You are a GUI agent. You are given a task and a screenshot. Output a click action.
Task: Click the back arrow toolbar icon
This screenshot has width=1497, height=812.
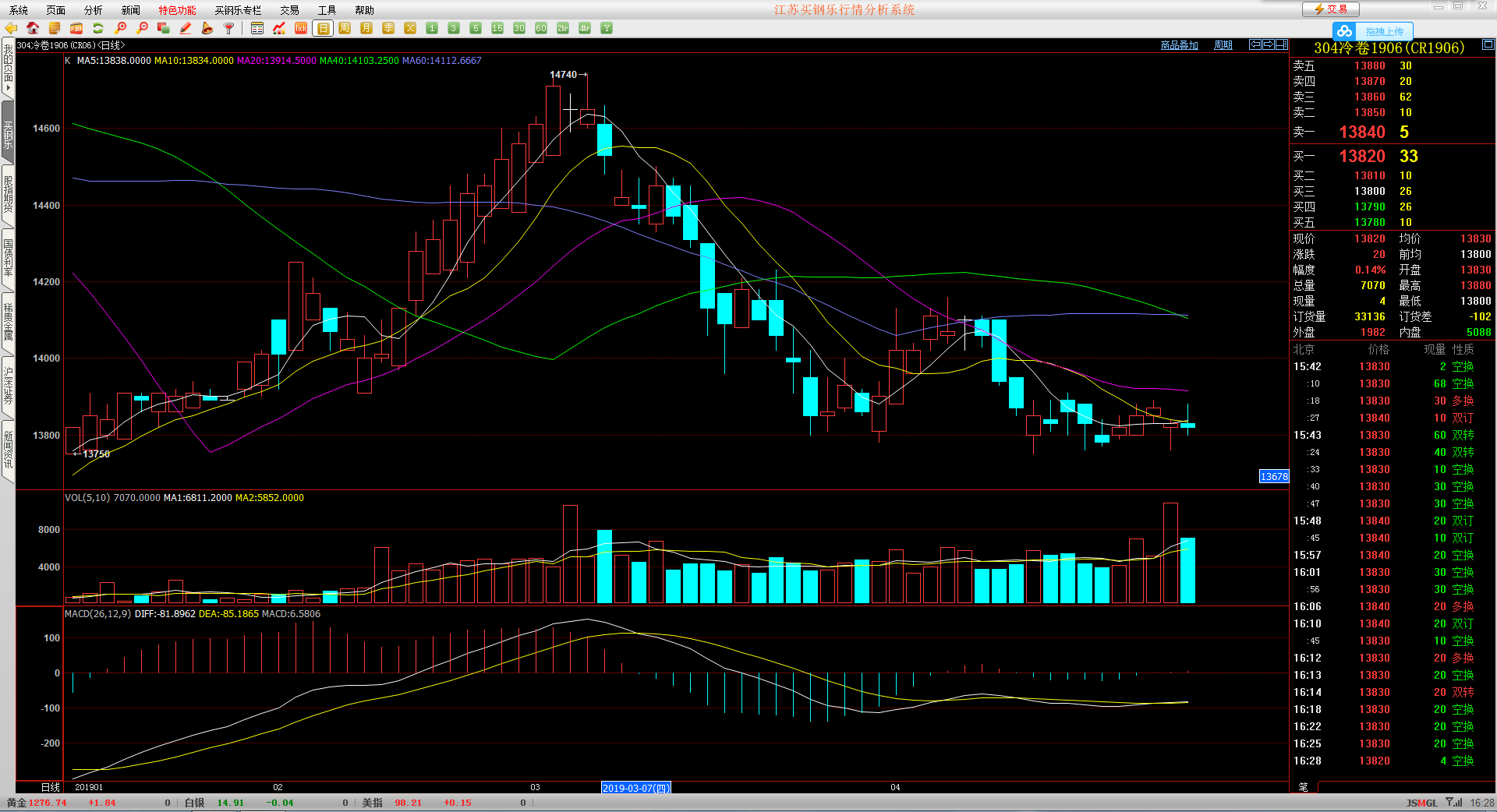[x=11, y=29]
